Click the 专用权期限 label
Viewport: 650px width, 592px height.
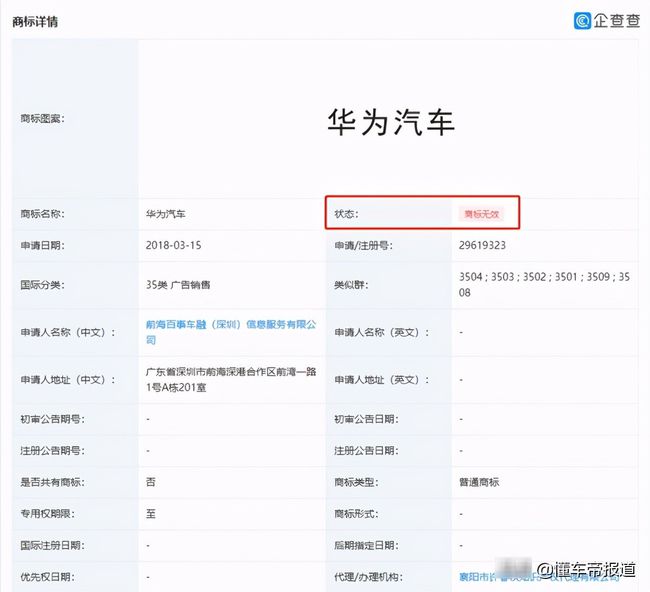(x=48, y=514)
